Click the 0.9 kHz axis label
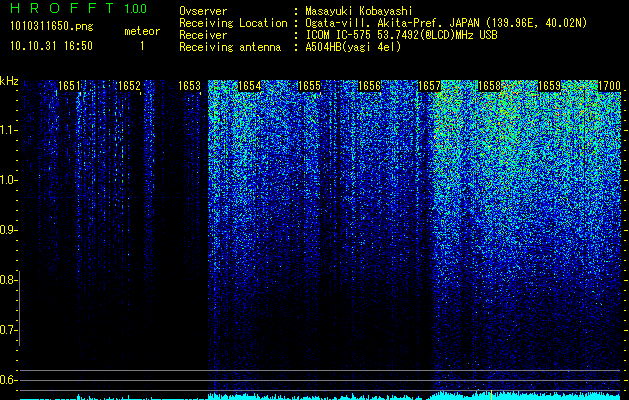Image resolution: width=629 pixels, height=400 pixels. (7, 230)
